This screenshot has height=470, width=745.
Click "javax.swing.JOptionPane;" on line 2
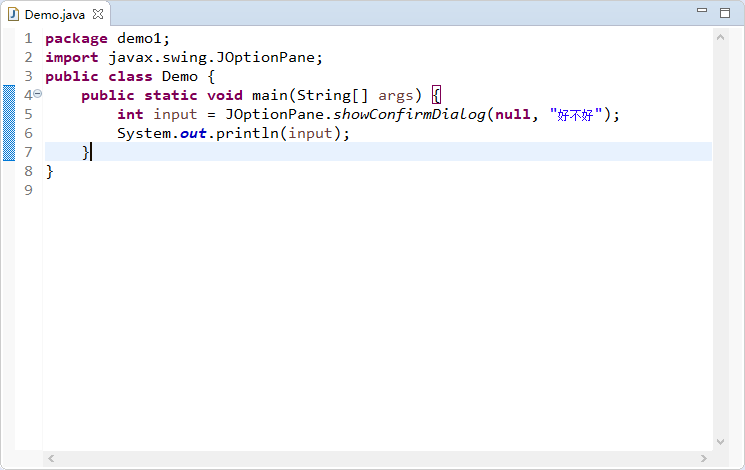coord(216,58)
